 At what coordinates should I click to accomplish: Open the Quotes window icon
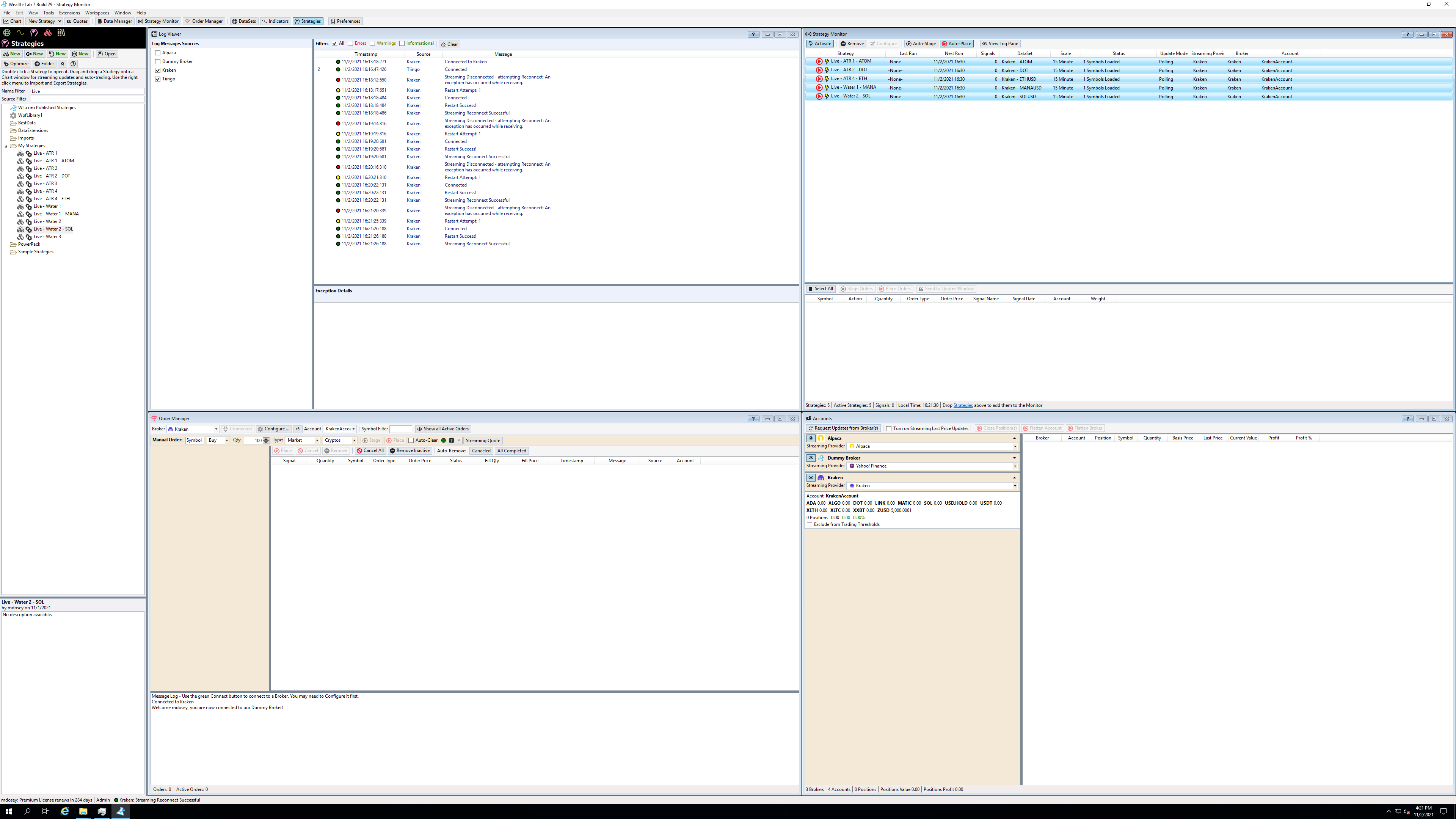click(77, 21)
